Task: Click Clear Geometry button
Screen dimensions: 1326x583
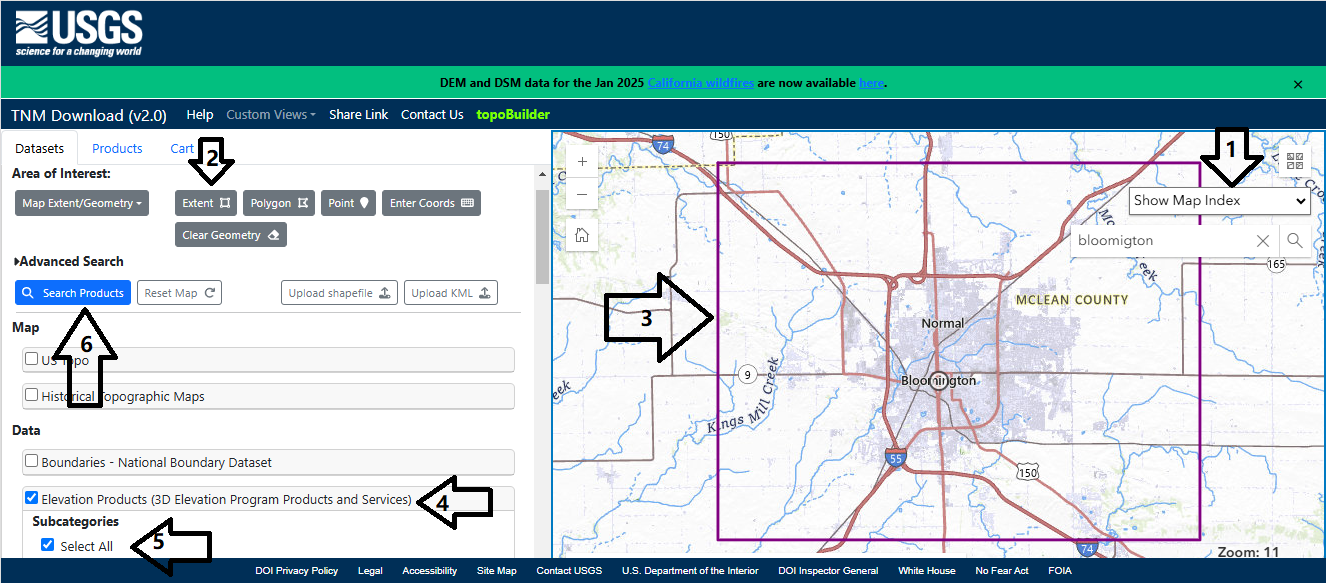Action: [231, 235]
